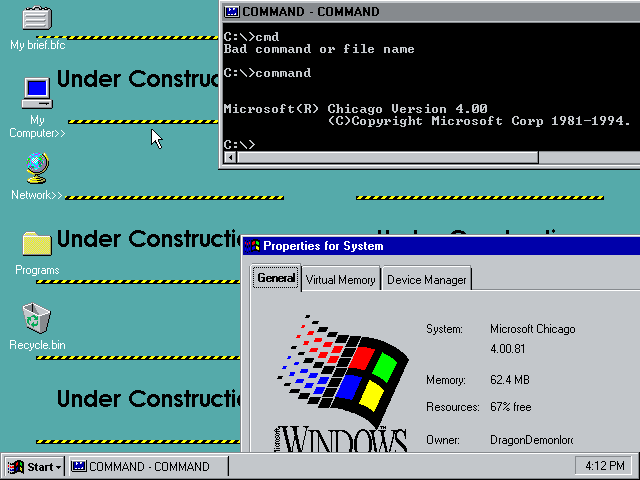Click the Network>> icon label
640x480 pixels.
37,195
